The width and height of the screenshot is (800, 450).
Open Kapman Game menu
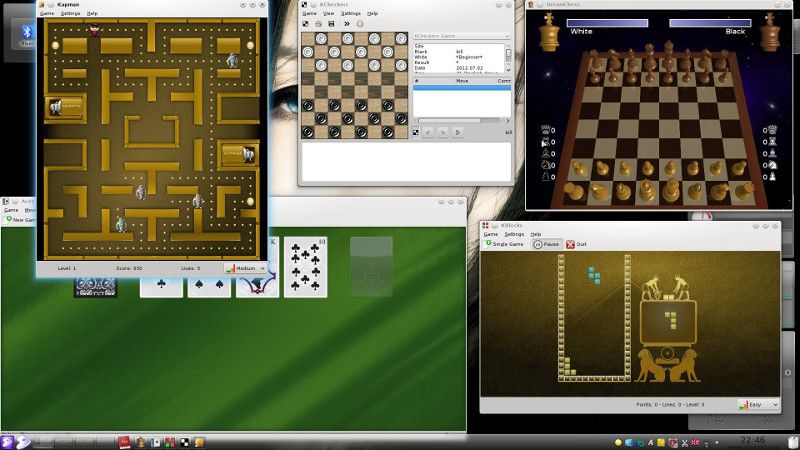(x=47, y=13)
